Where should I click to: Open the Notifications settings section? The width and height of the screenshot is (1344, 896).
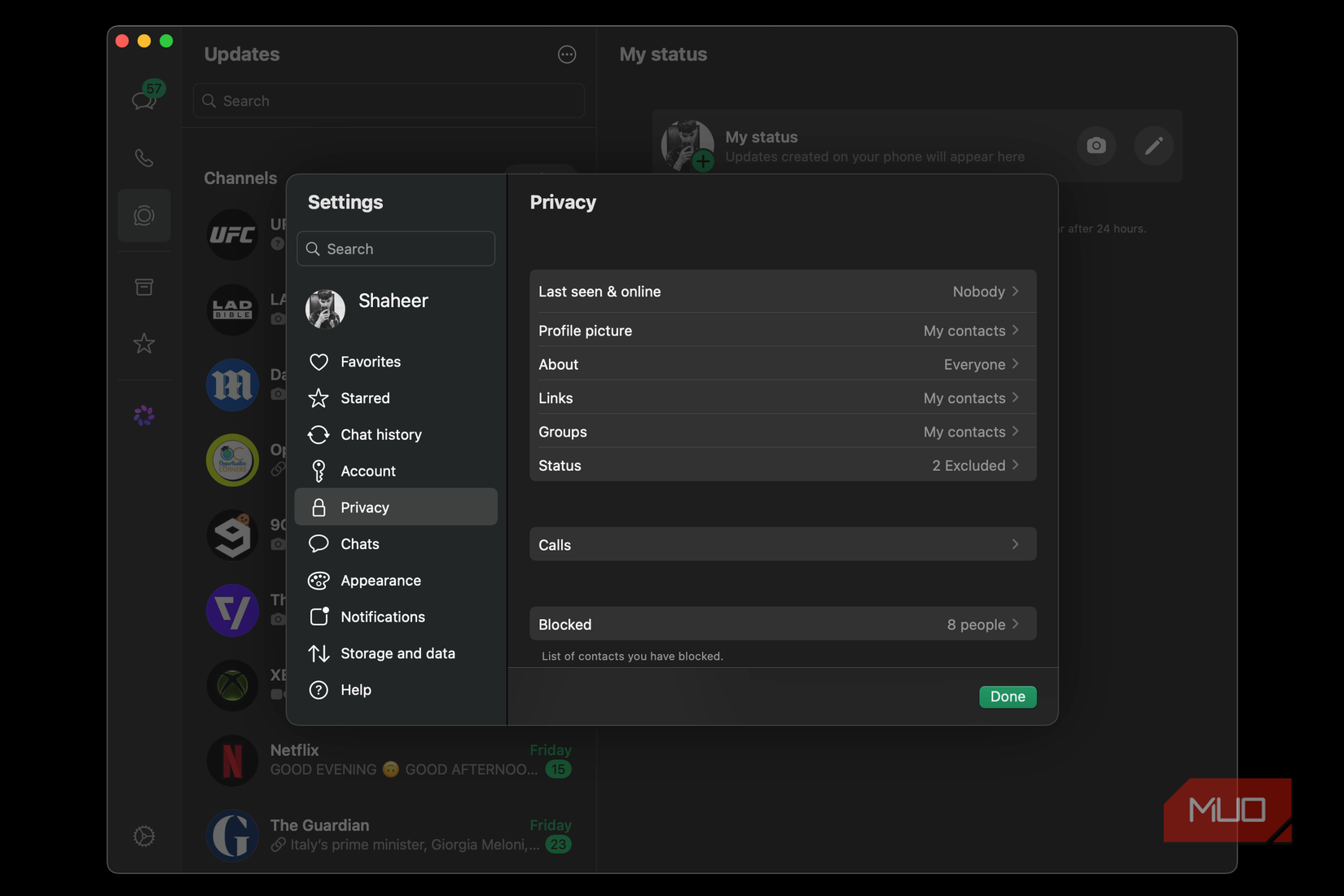[396, 617]
